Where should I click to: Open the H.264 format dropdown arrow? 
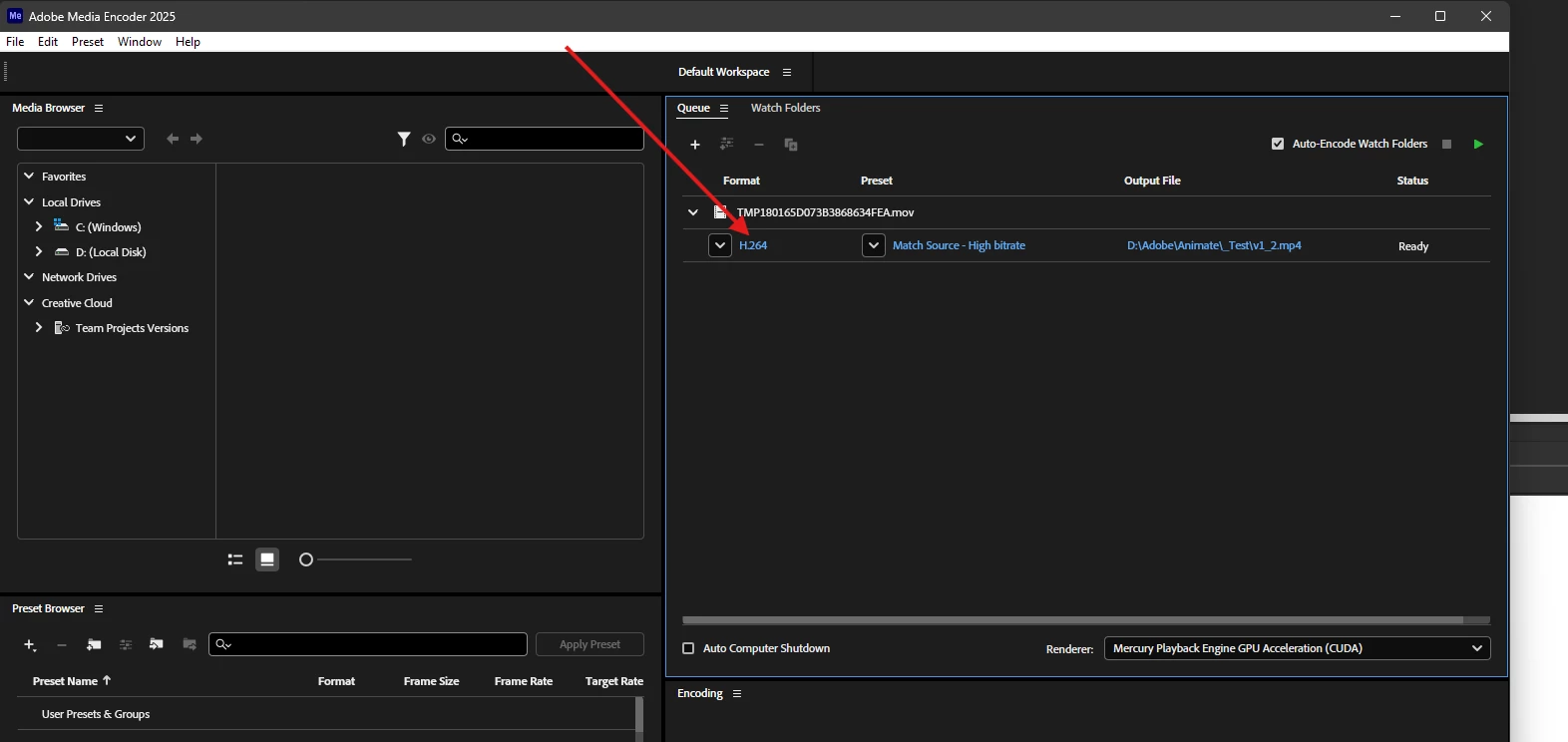click(720, 245)
